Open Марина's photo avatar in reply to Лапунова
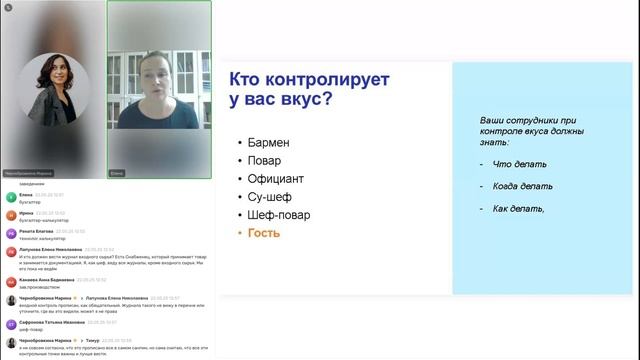 coord(11,301)
